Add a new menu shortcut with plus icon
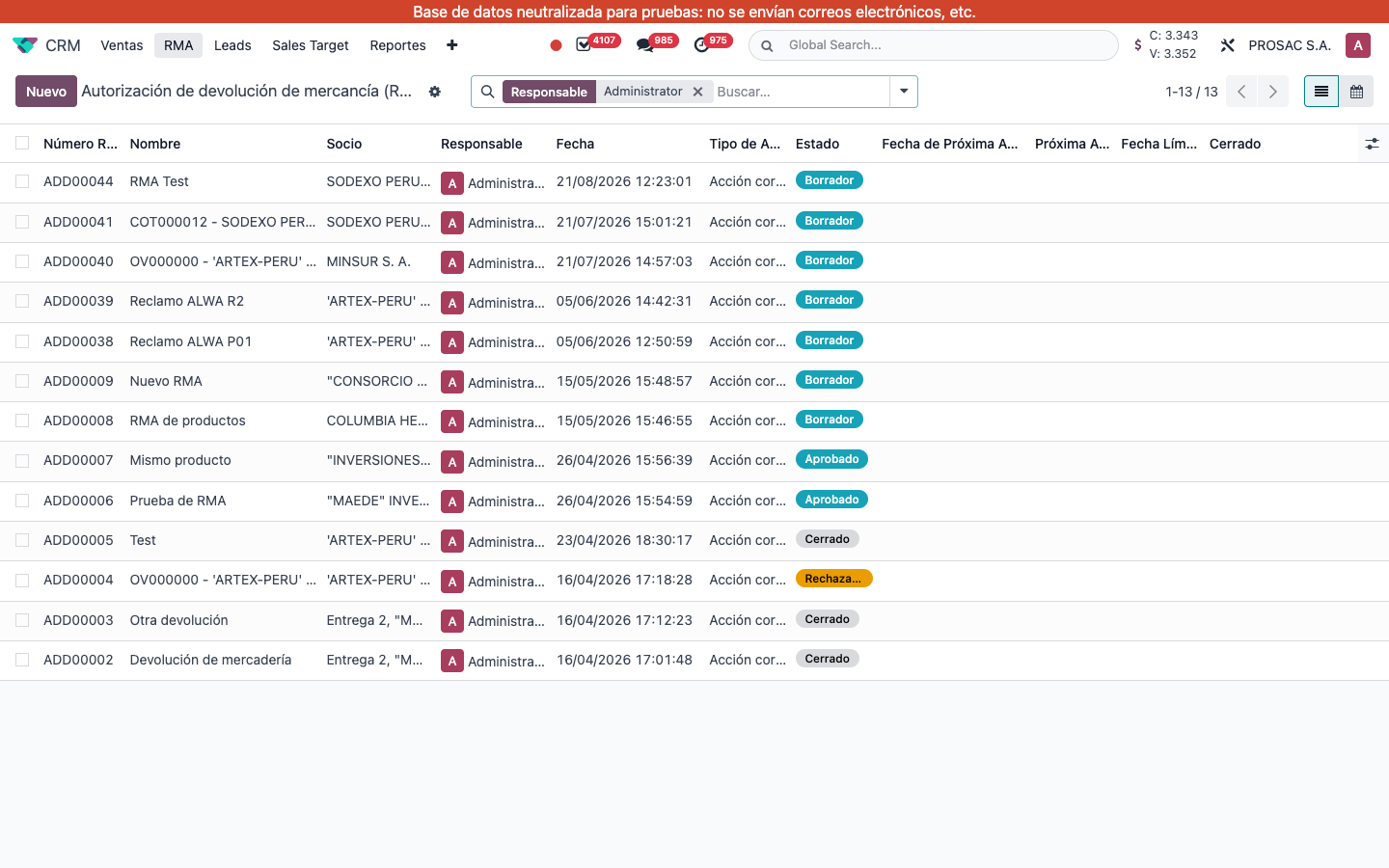The height and width of the screenshot is (868, 1389). [451, 45]
